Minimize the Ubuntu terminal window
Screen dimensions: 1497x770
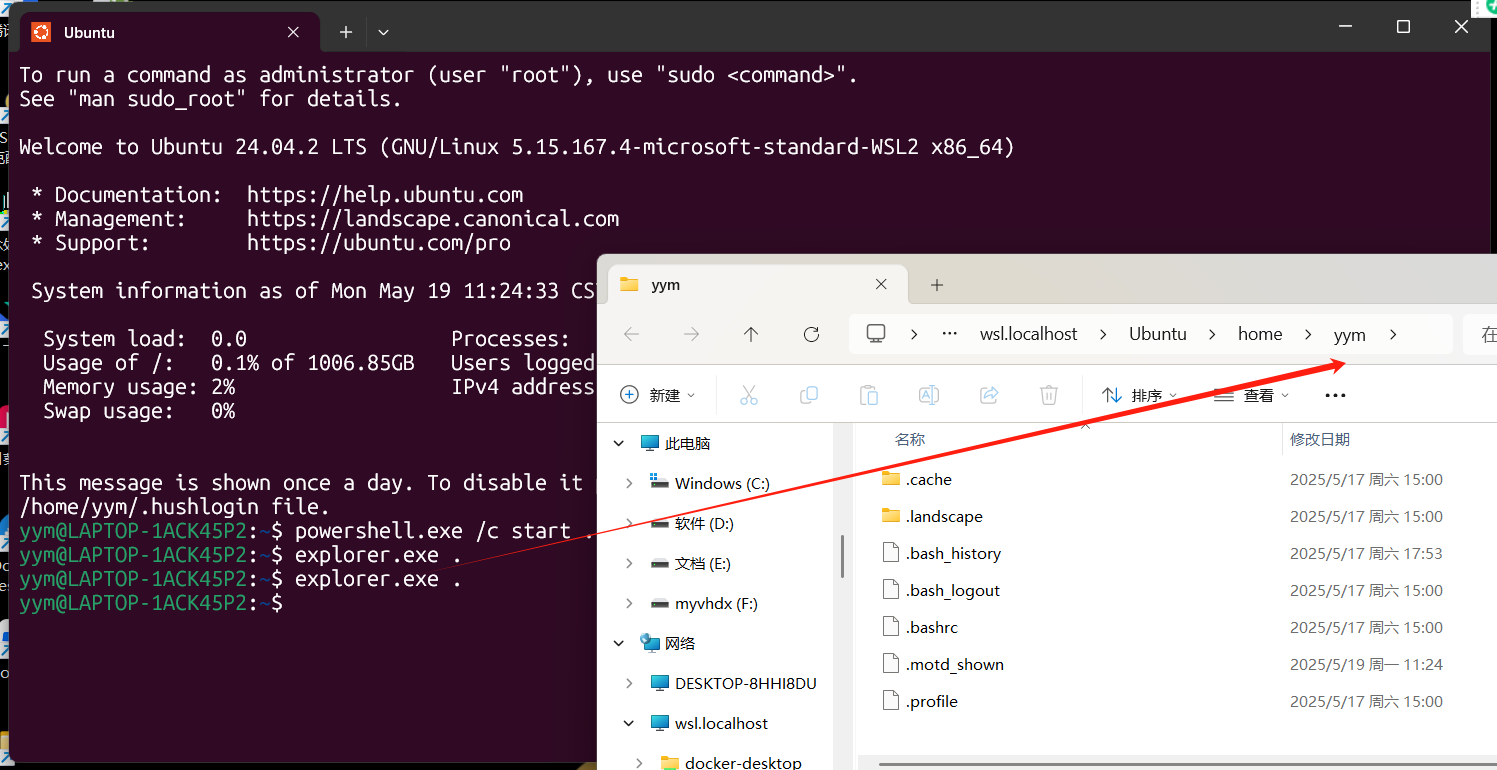click(1345, 27)
